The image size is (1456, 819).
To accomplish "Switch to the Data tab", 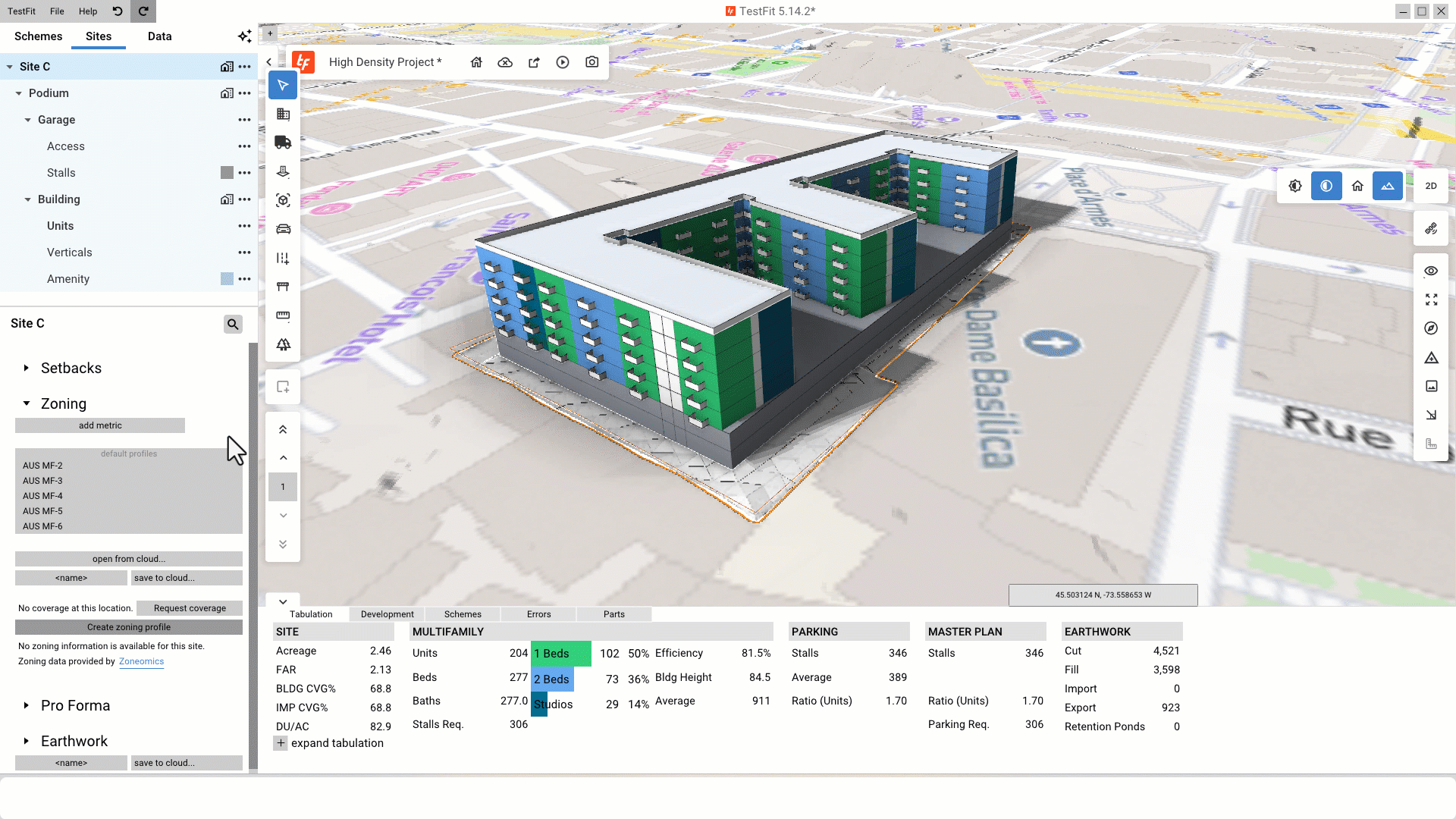I will point(159,36).
